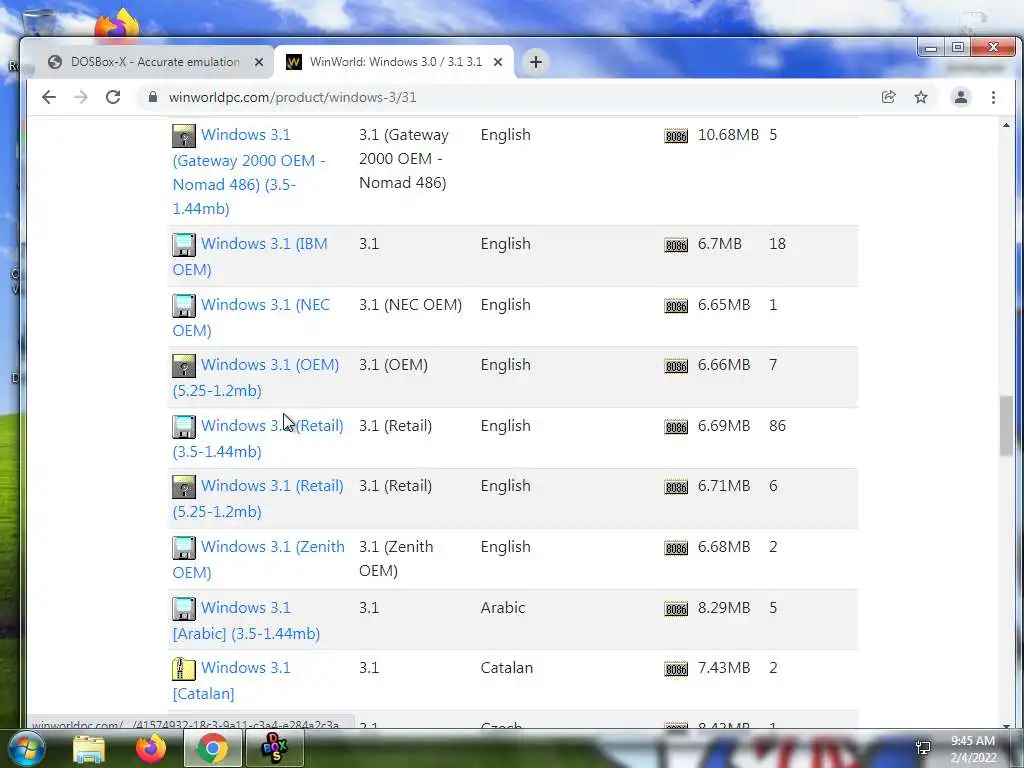
Task: Click the Catalan language cell
Action: pyautogui.click(x=507, y=667)
